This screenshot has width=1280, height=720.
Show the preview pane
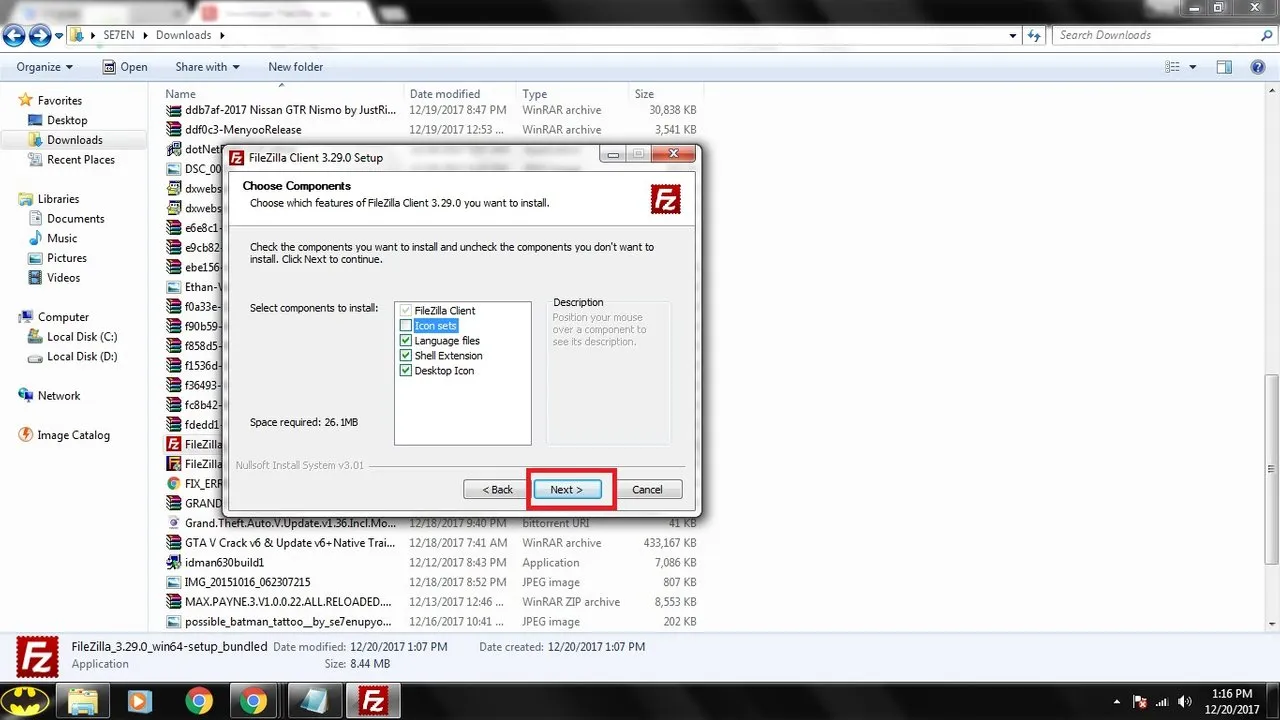click(1224, 67)
